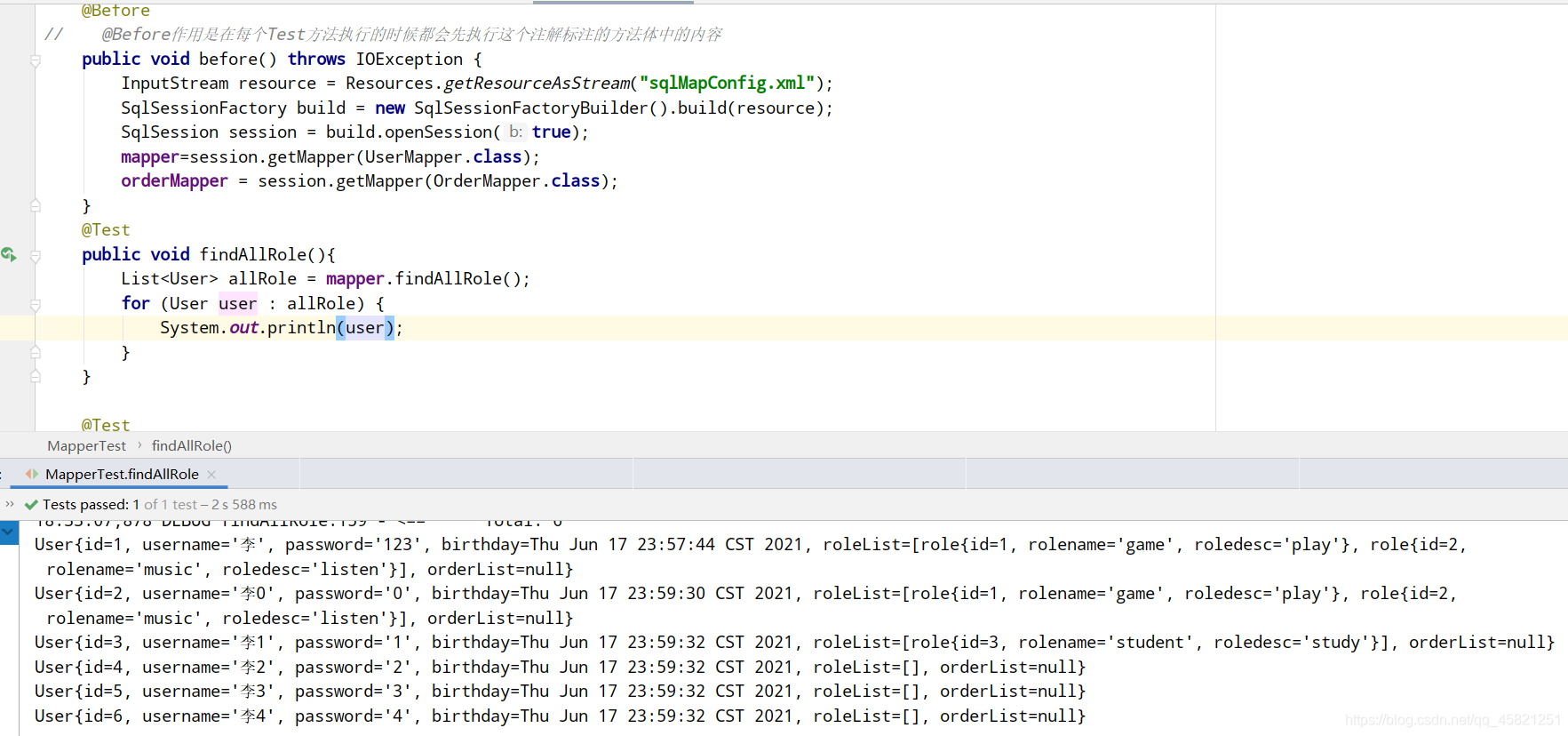Click getResourceAsStream method call
Screen dimensions: 1568x736
coord(537,83)
